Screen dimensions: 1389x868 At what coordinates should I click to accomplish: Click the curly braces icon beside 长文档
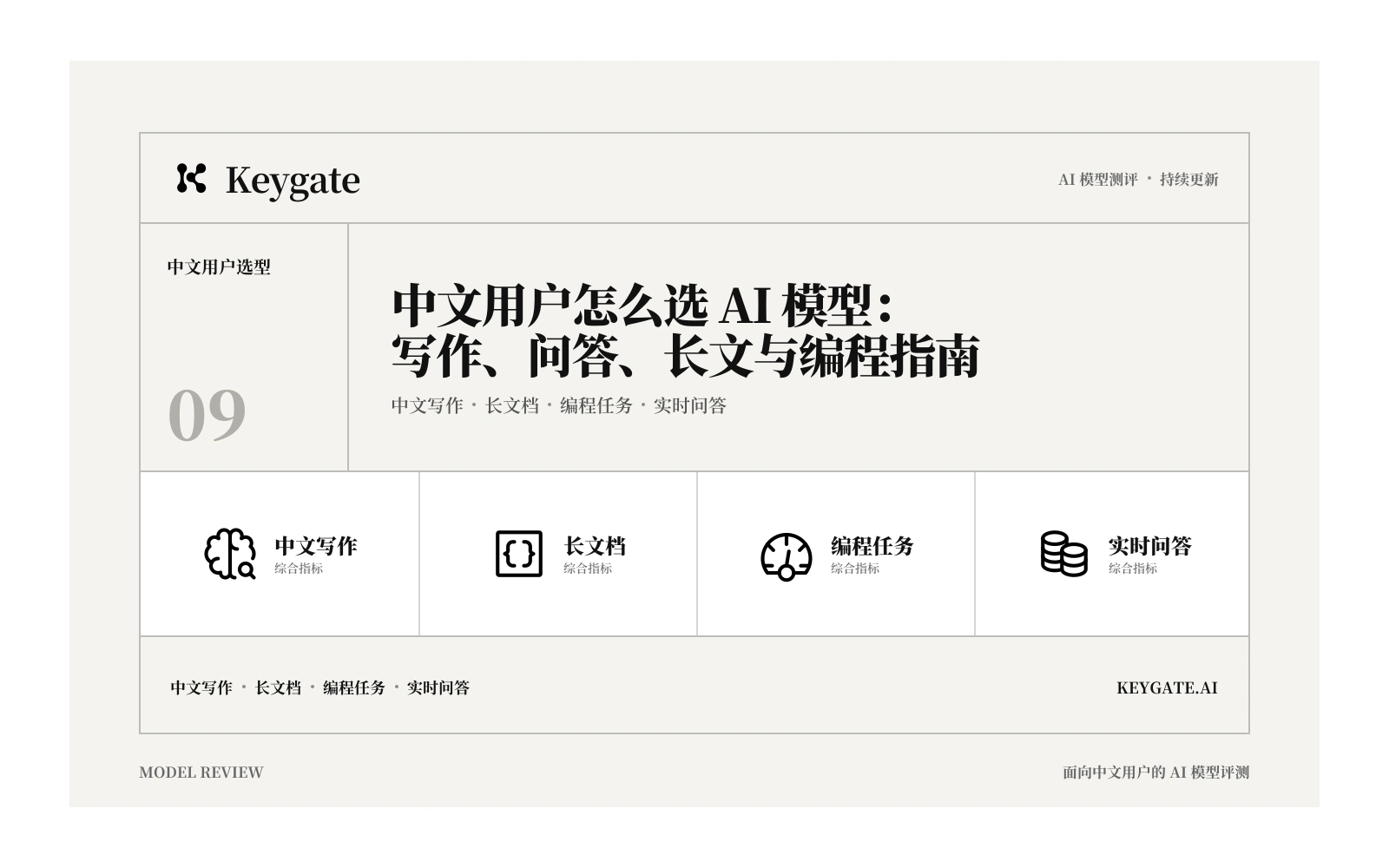point(519,554)
